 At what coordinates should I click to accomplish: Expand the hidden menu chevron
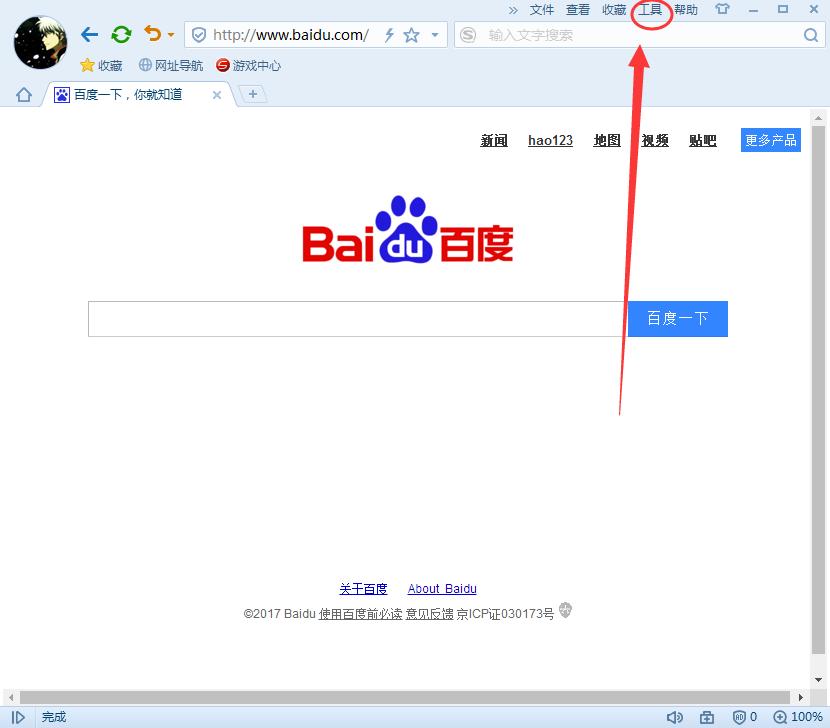click(x=513, y=10)
